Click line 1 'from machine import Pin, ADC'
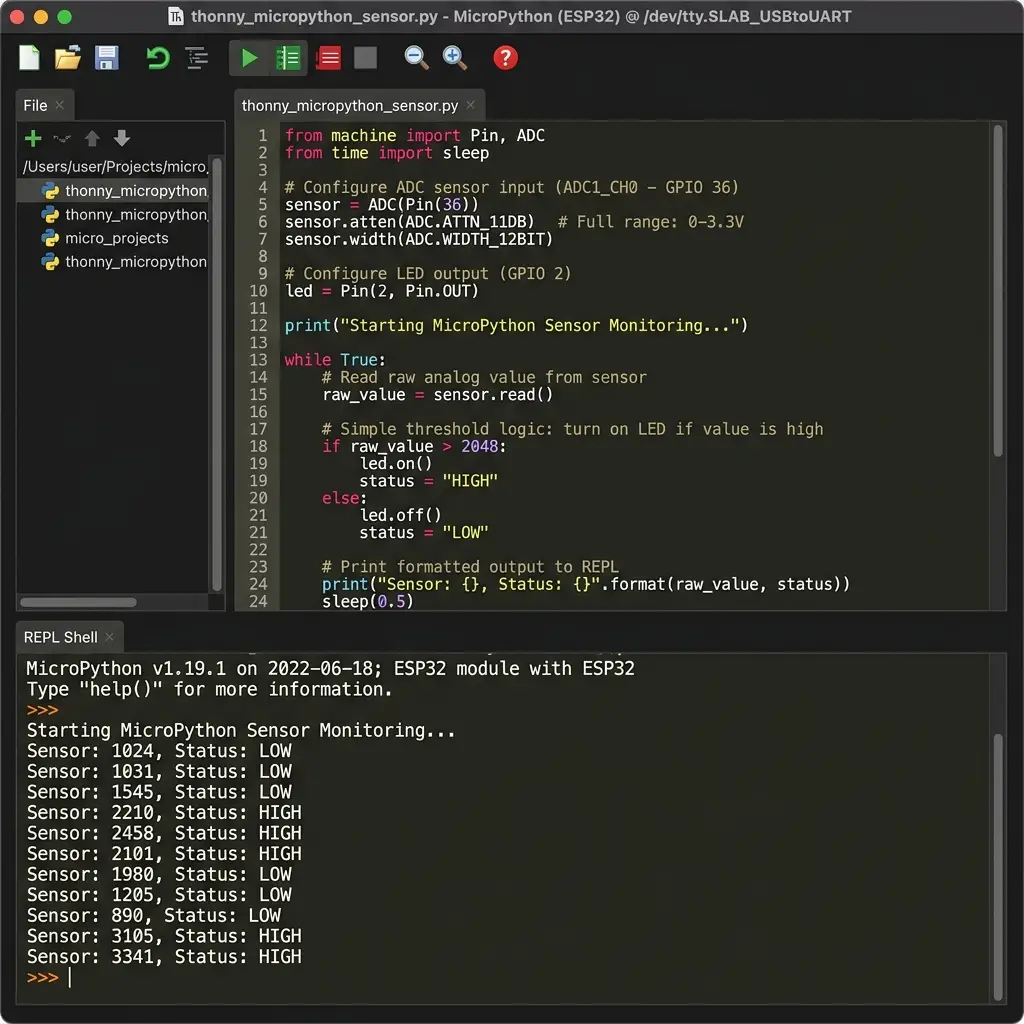 tap(415, 136)
